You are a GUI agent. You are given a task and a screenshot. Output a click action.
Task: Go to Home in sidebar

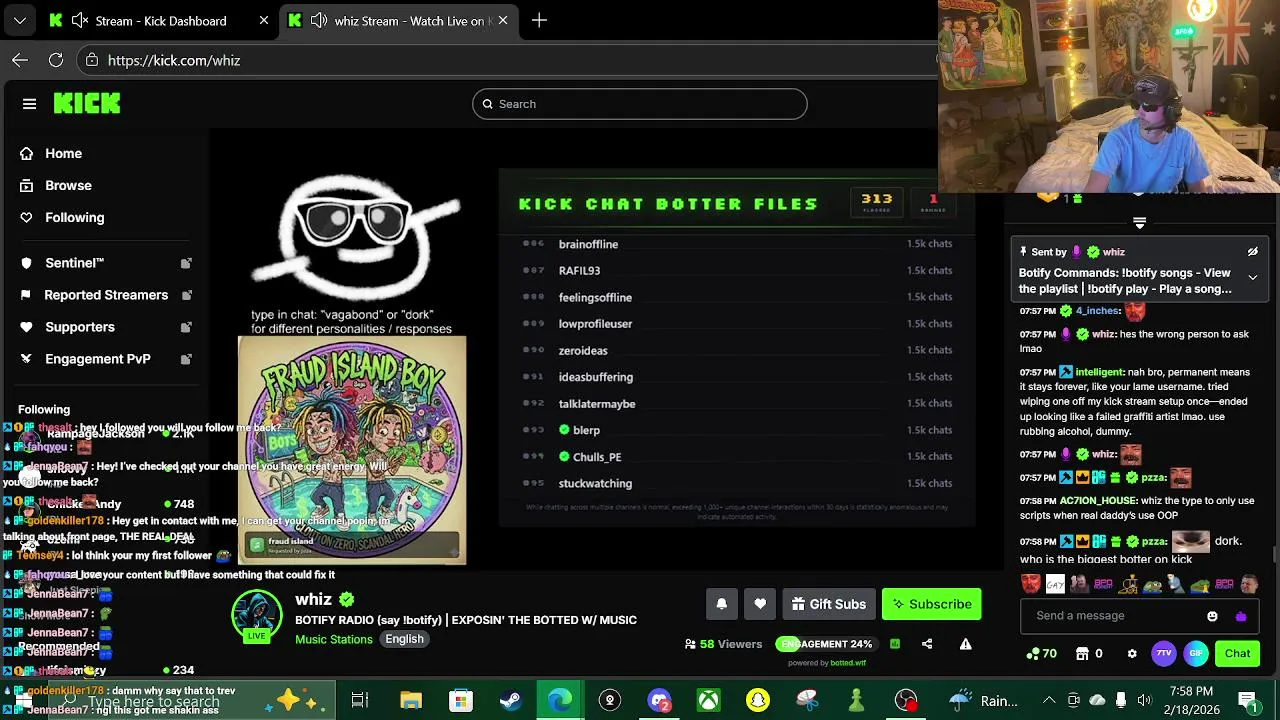click(63, 154)
